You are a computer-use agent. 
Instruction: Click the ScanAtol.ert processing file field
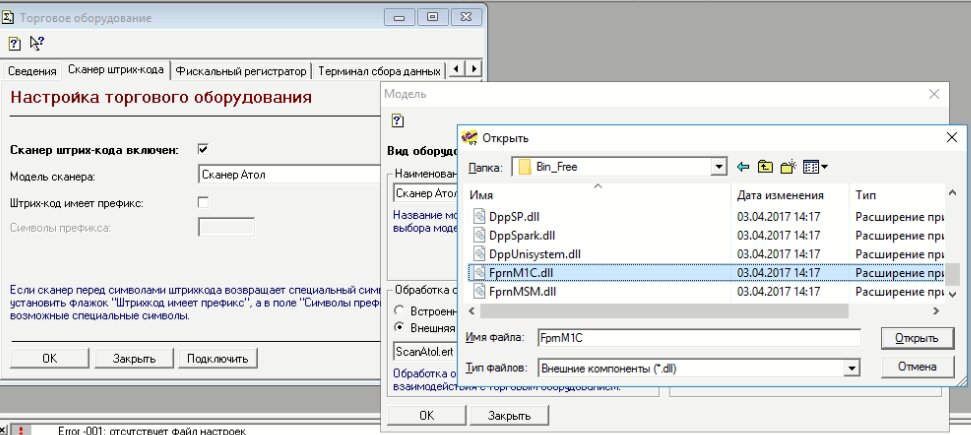tap(426, 351)
